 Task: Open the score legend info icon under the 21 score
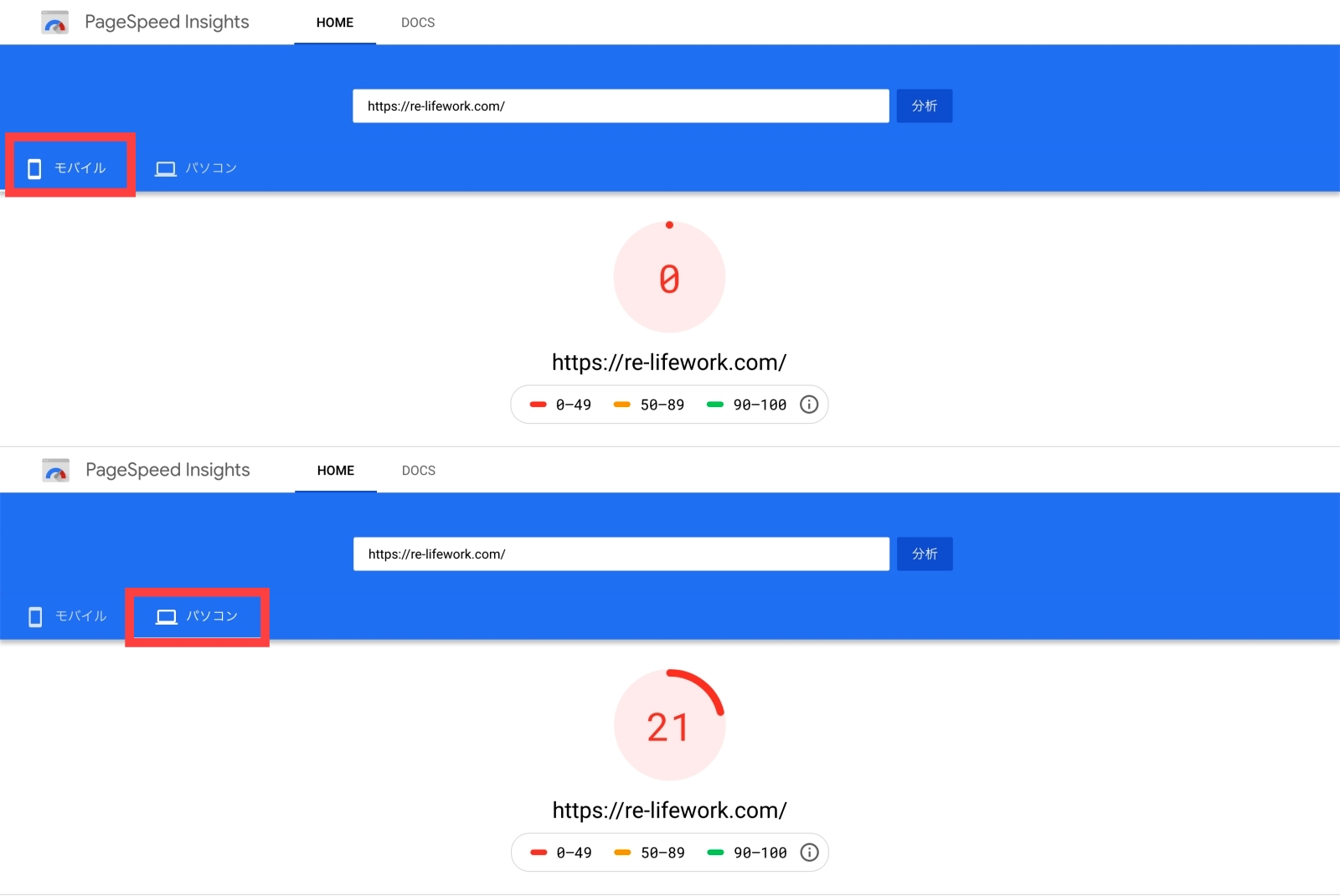[x=809, y=852]
